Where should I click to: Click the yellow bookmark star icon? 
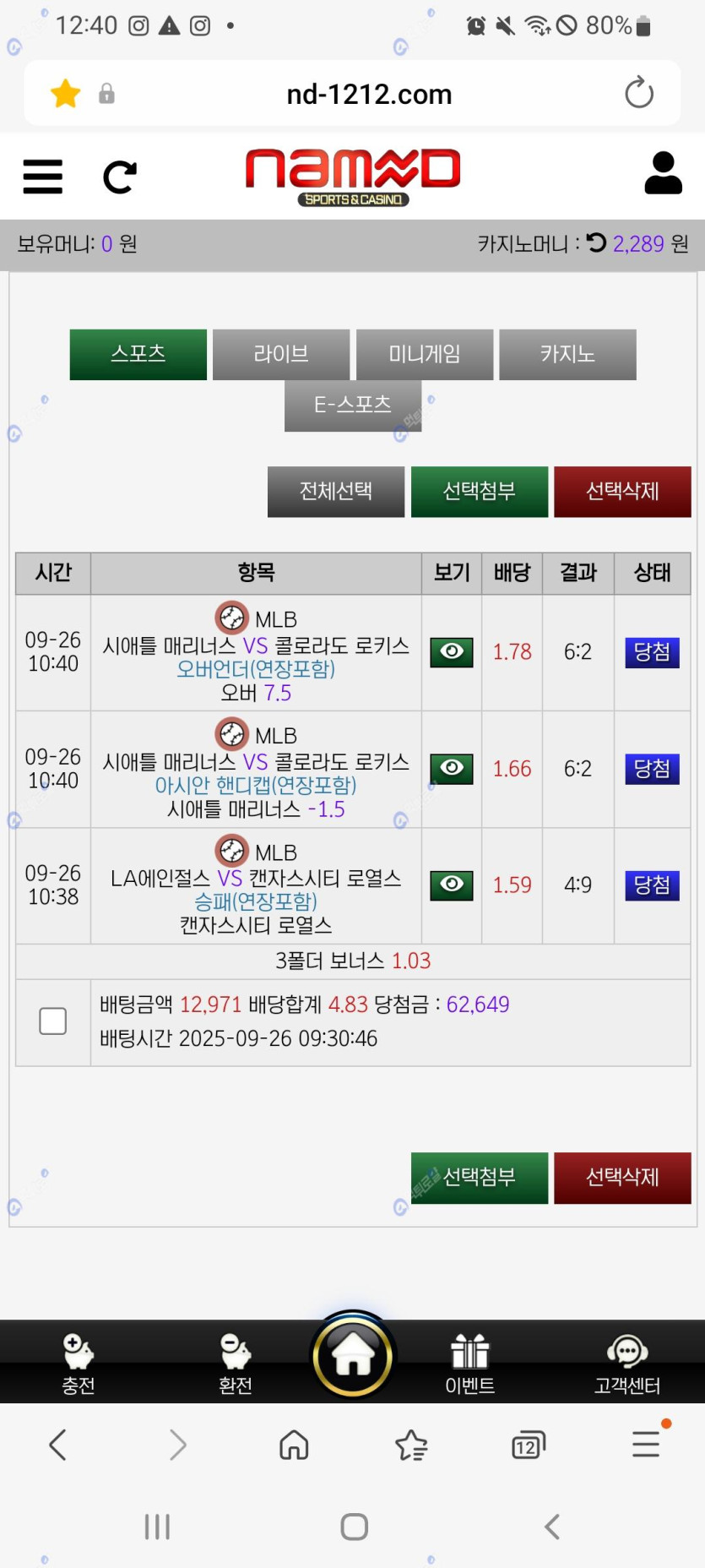point(65,93)
